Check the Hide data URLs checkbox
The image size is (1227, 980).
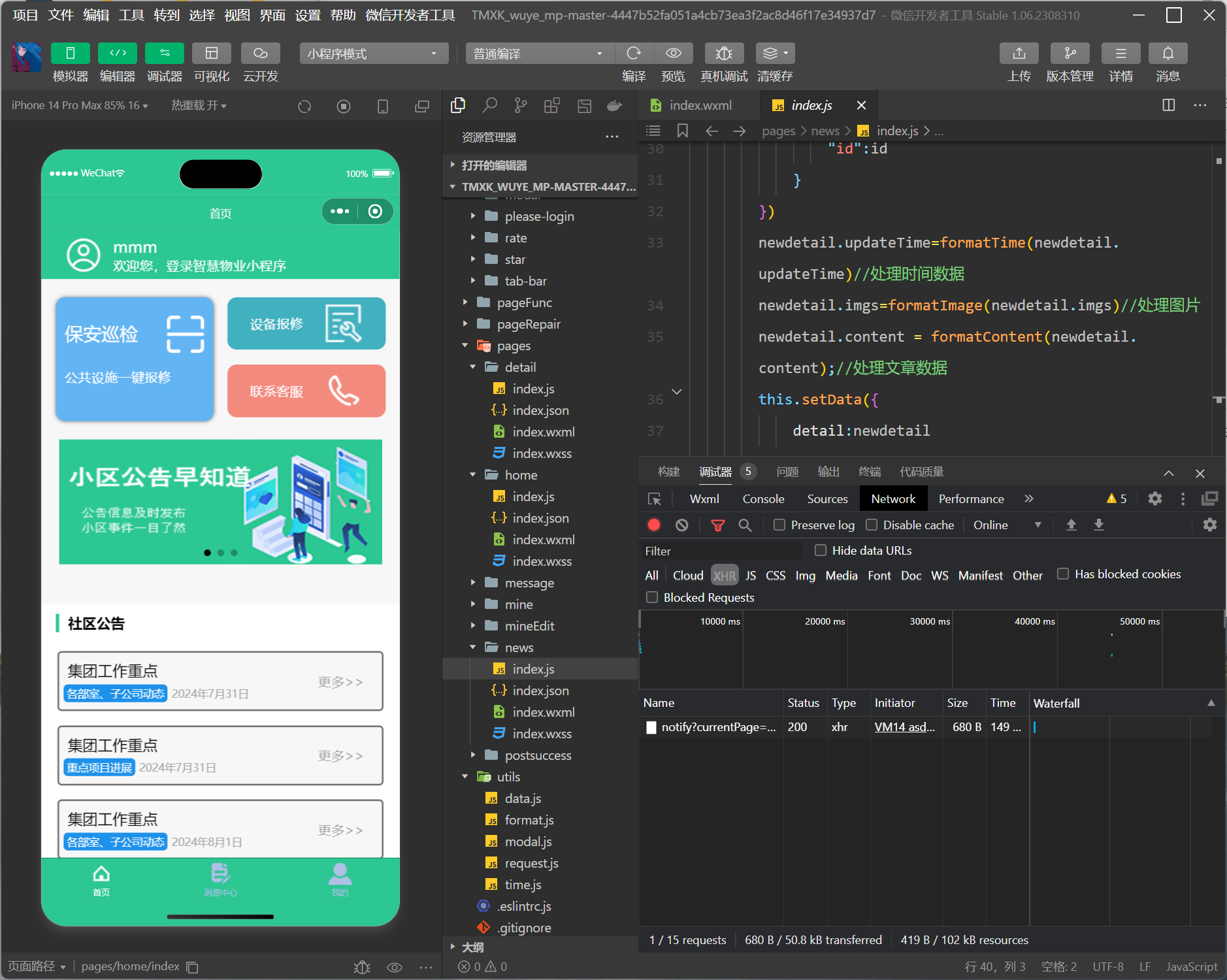821,550
